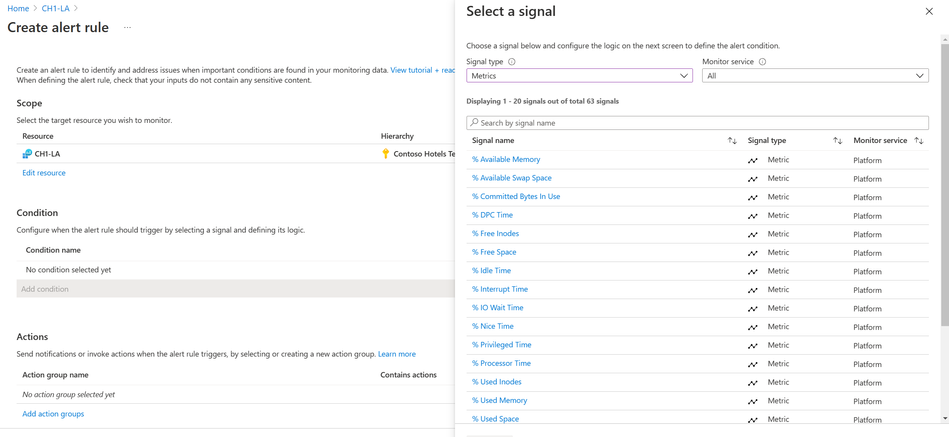Sort by Monitor service column arrows
The image size is (949, 437).
[x=919, y=141]
